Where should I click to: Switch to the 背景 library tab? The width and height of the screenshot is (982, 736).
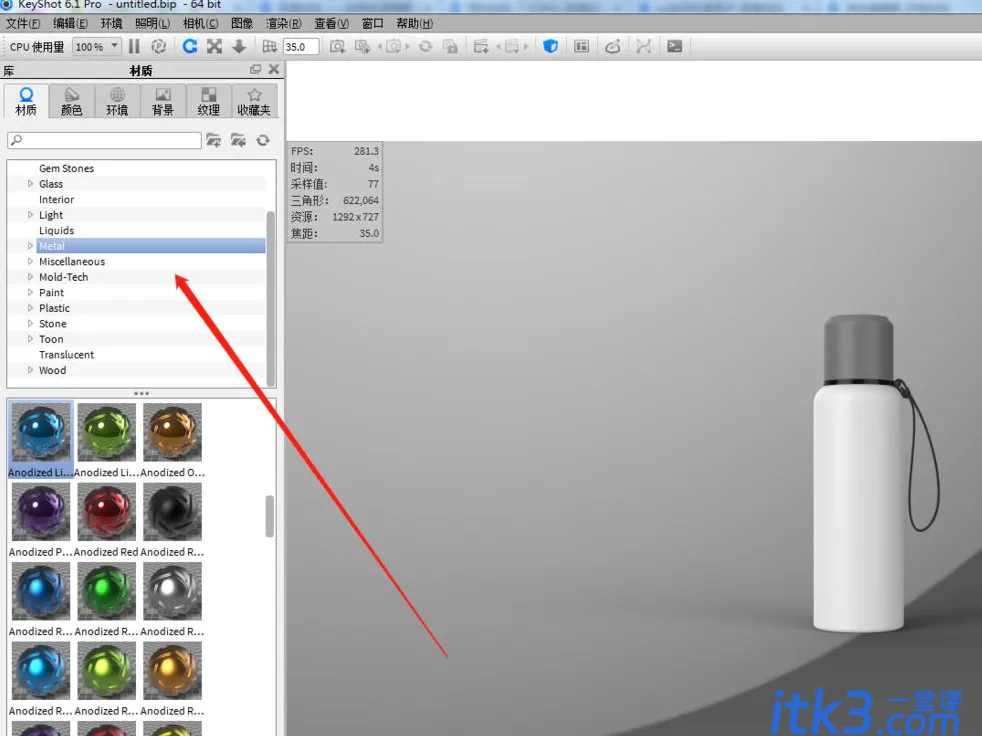point(163,101)
